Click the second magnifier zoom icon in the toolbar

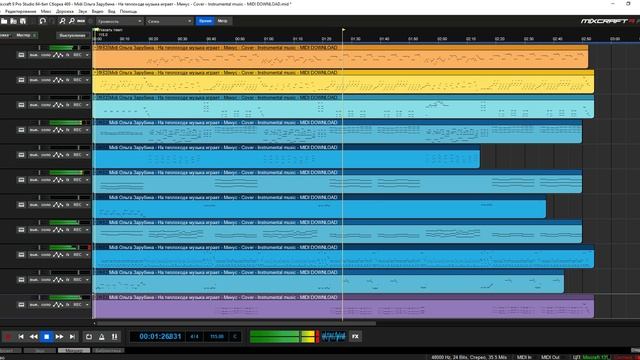click(71, 21)
